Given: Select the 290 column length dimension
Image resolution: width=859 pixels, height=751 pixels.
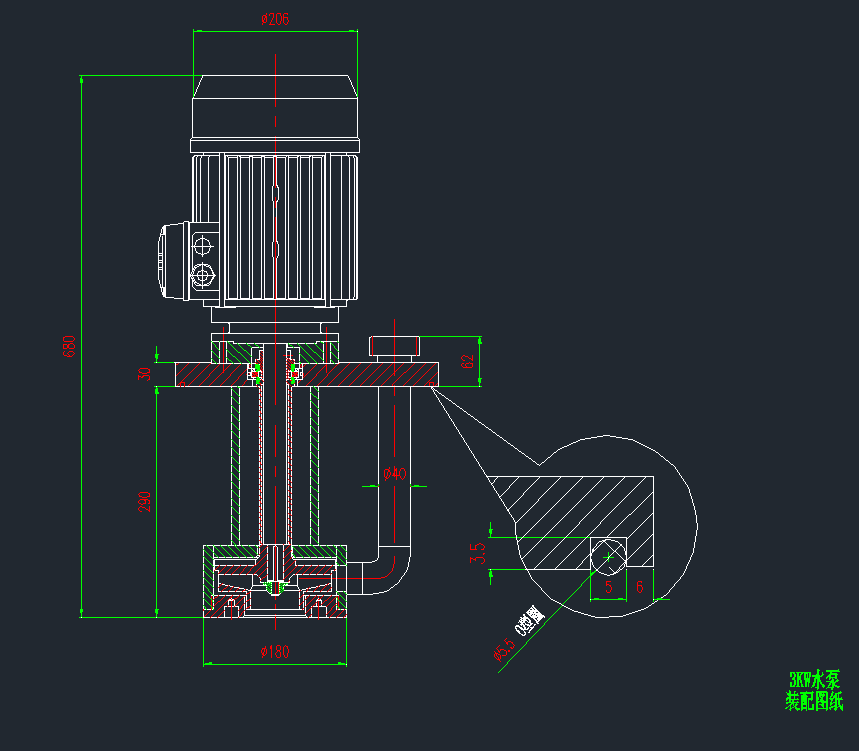Looking at the screenshot, I should click(144, 501).
